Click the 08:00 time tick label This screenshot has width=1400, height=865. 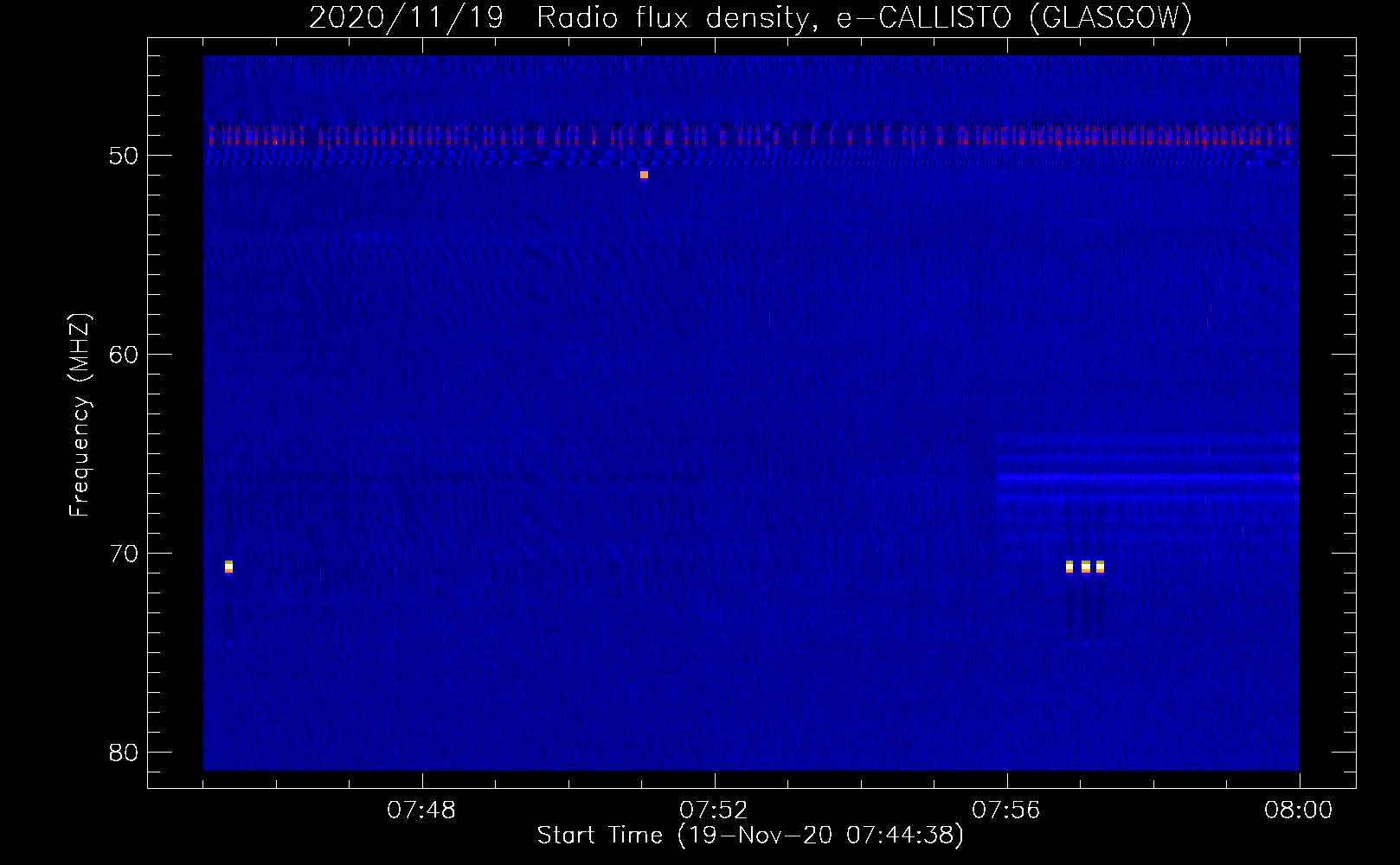[1298, 810]
